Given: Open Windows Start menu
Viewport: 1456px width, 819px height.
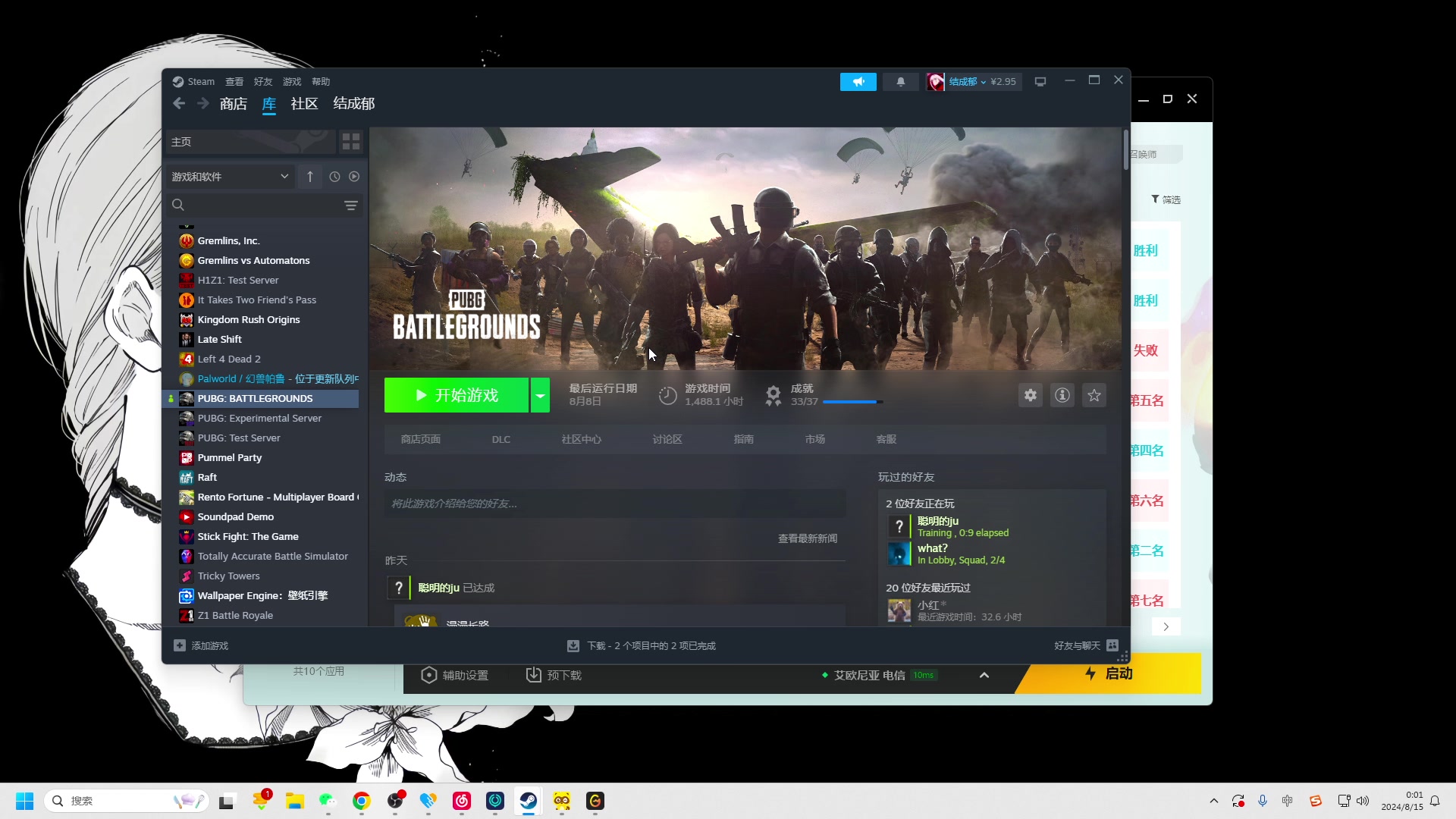Looking at the screenshot, I should coord(24,801).
